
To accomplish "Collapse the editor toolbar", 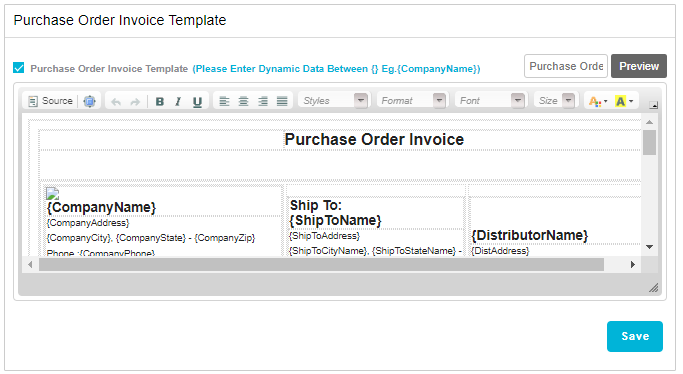I will pyautogui.click(x=653, y=105).
